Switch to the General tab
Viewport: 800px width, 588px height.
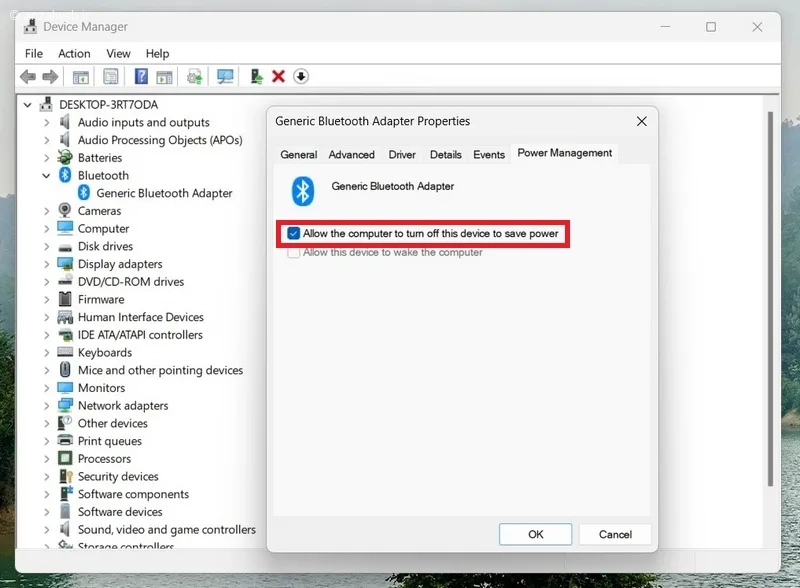[298, 155]
